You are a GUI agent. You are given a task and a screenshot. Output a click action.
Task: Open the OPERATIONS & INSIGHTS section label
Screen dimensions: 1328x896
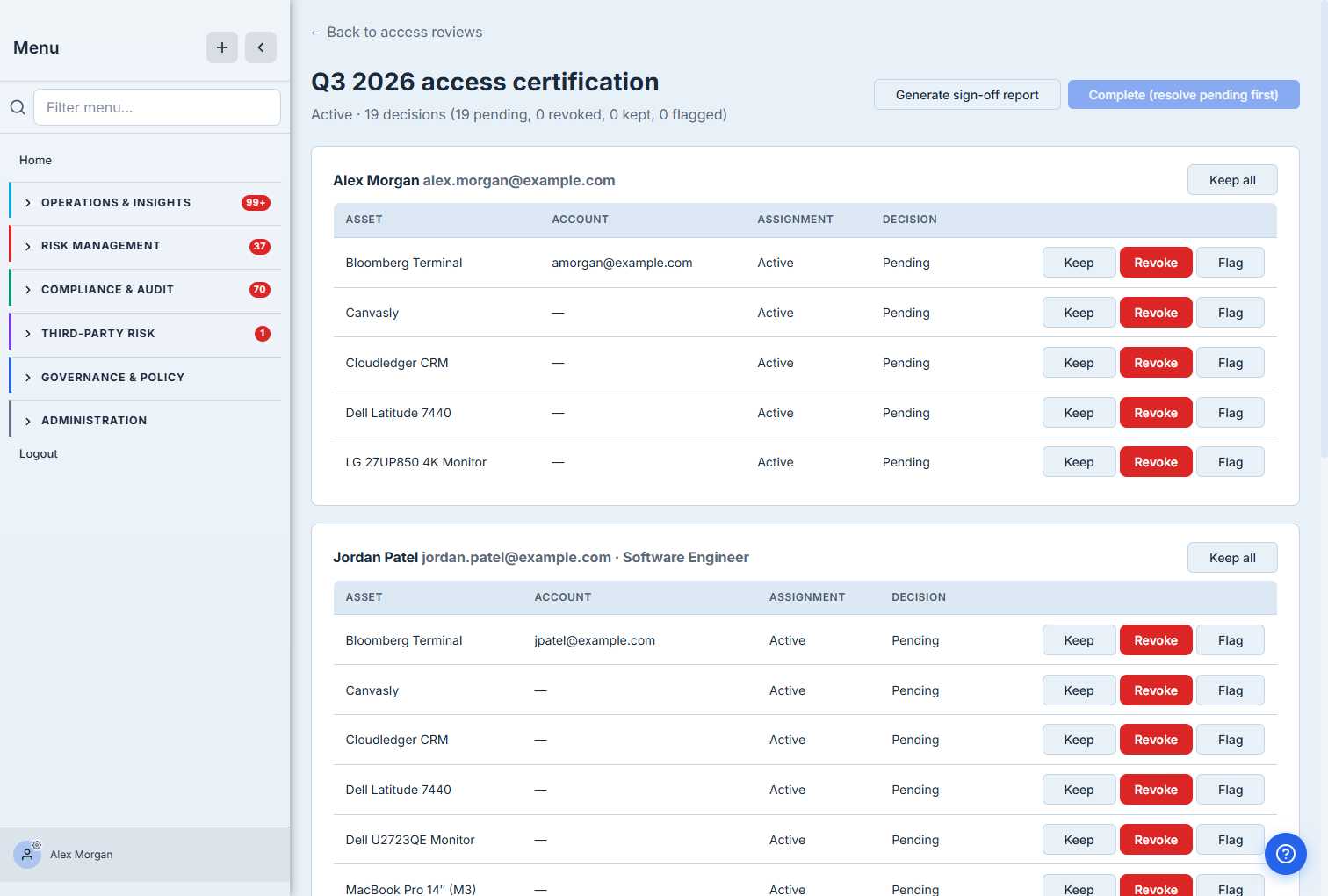116,203
